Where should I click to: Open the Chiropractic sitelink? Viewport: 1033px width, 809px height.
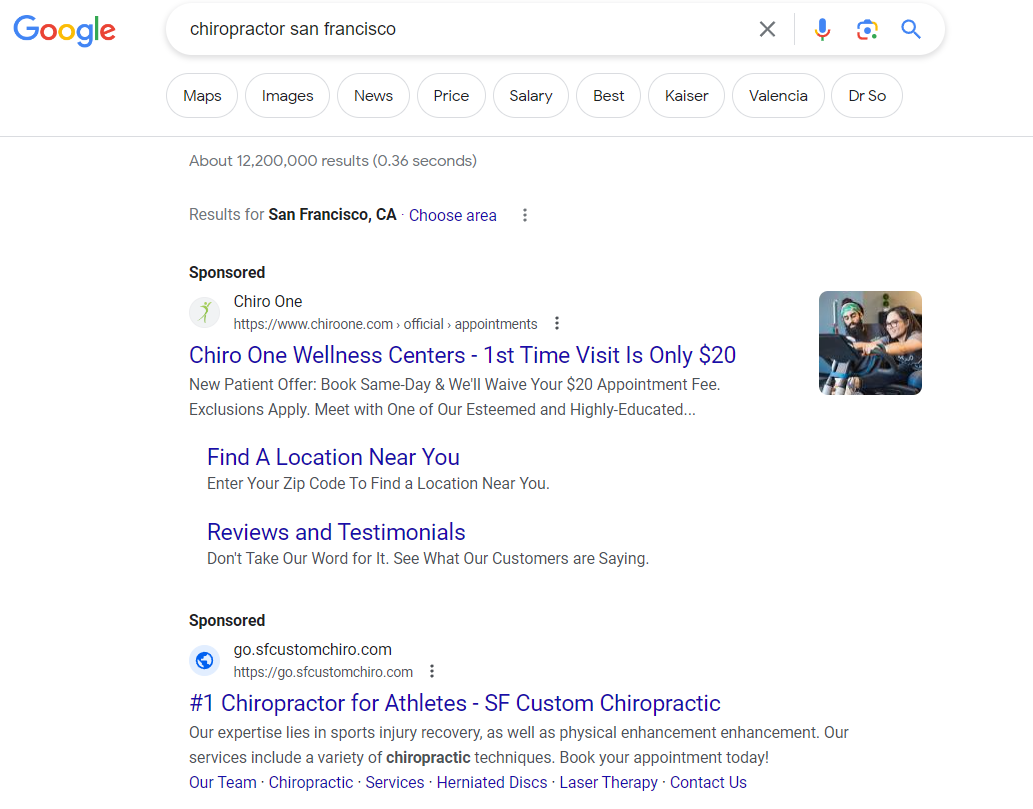point(311,783)
